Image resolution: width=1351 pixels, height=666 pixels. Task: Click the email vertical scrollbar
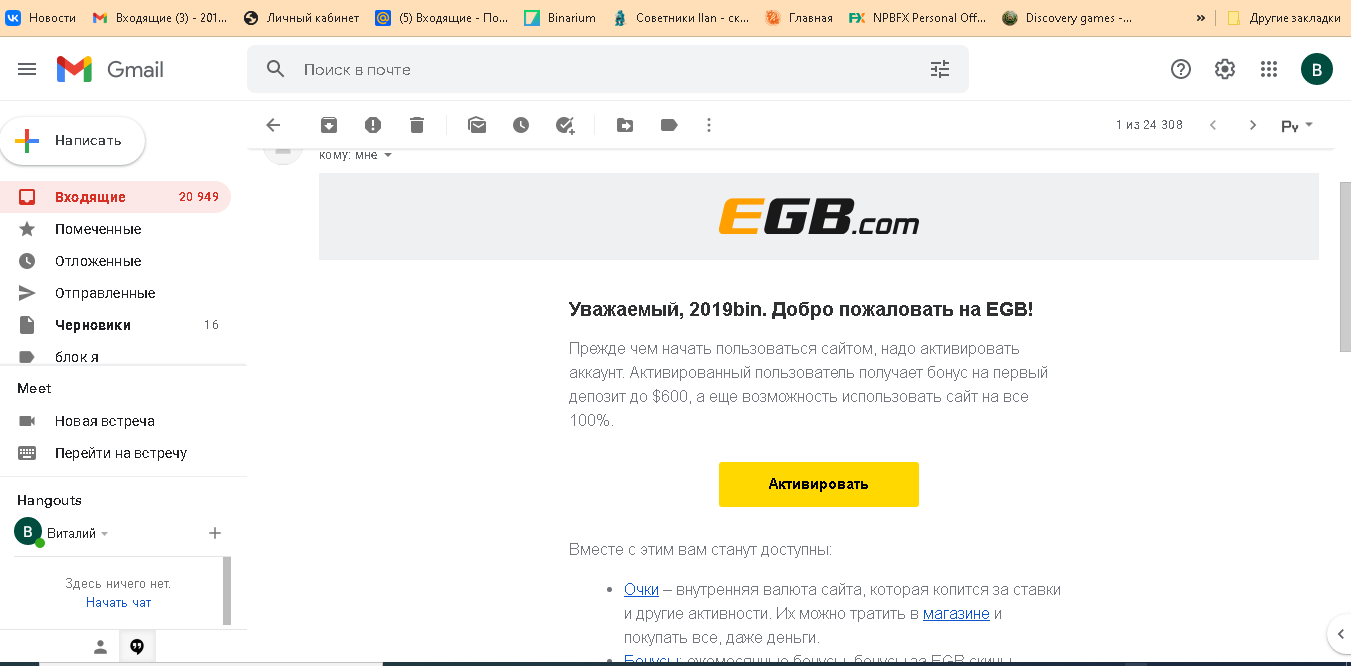pyautogui.click(x=1345, y=265)
